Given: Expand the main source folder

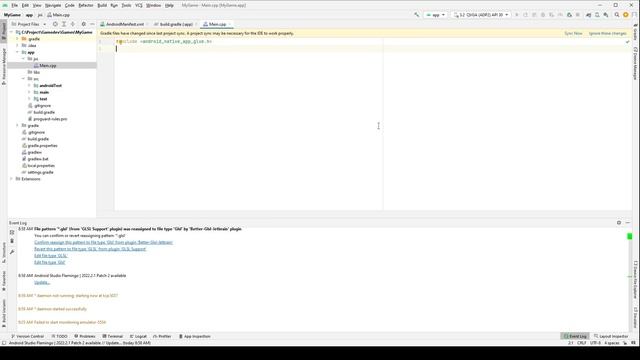Looking at the screenshot, I should [29, 92].
